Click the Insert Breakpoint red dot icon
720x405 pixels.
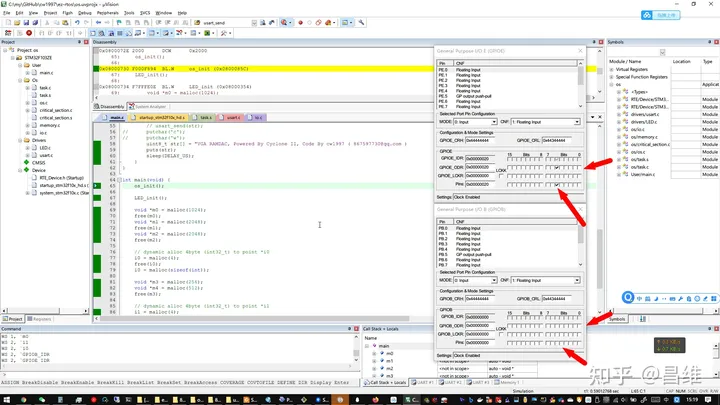(x=300, y=22)
